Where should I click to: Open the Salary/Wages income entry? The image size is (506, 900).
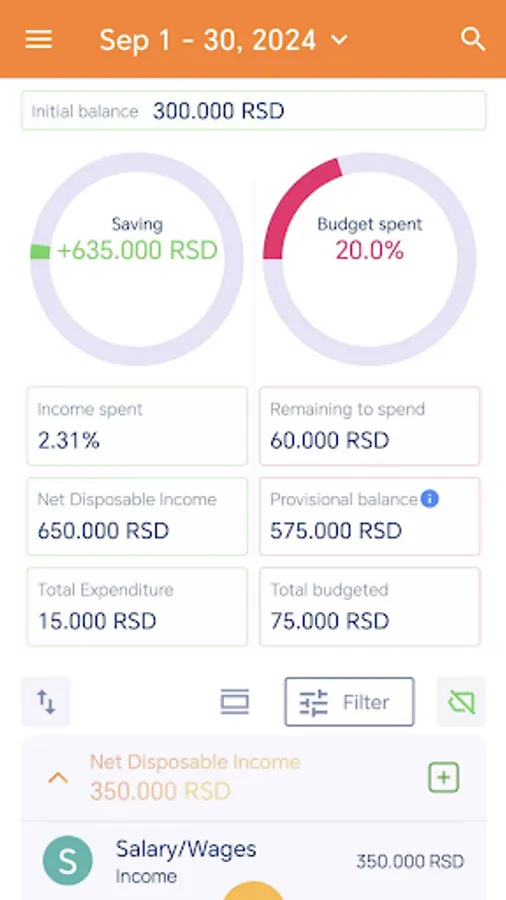point(254,860)
